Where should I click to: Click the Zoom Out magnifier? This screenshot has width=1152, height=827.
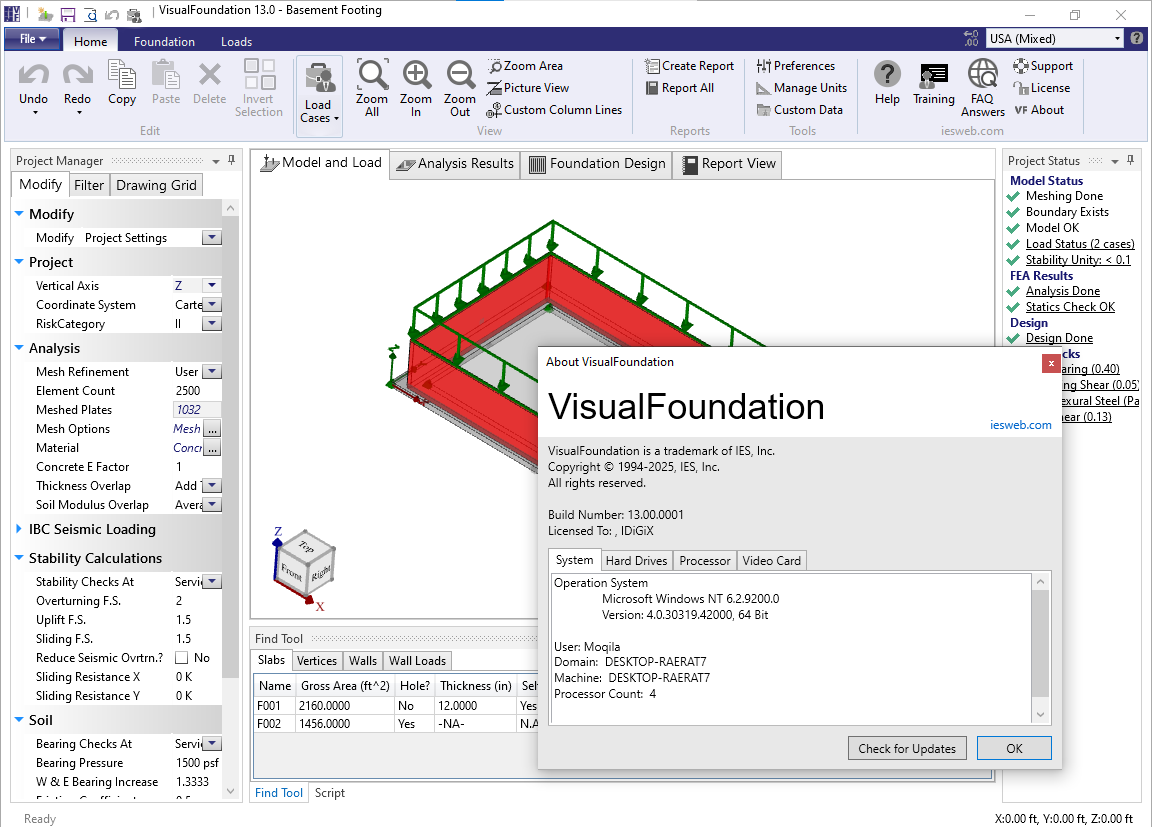460,75
